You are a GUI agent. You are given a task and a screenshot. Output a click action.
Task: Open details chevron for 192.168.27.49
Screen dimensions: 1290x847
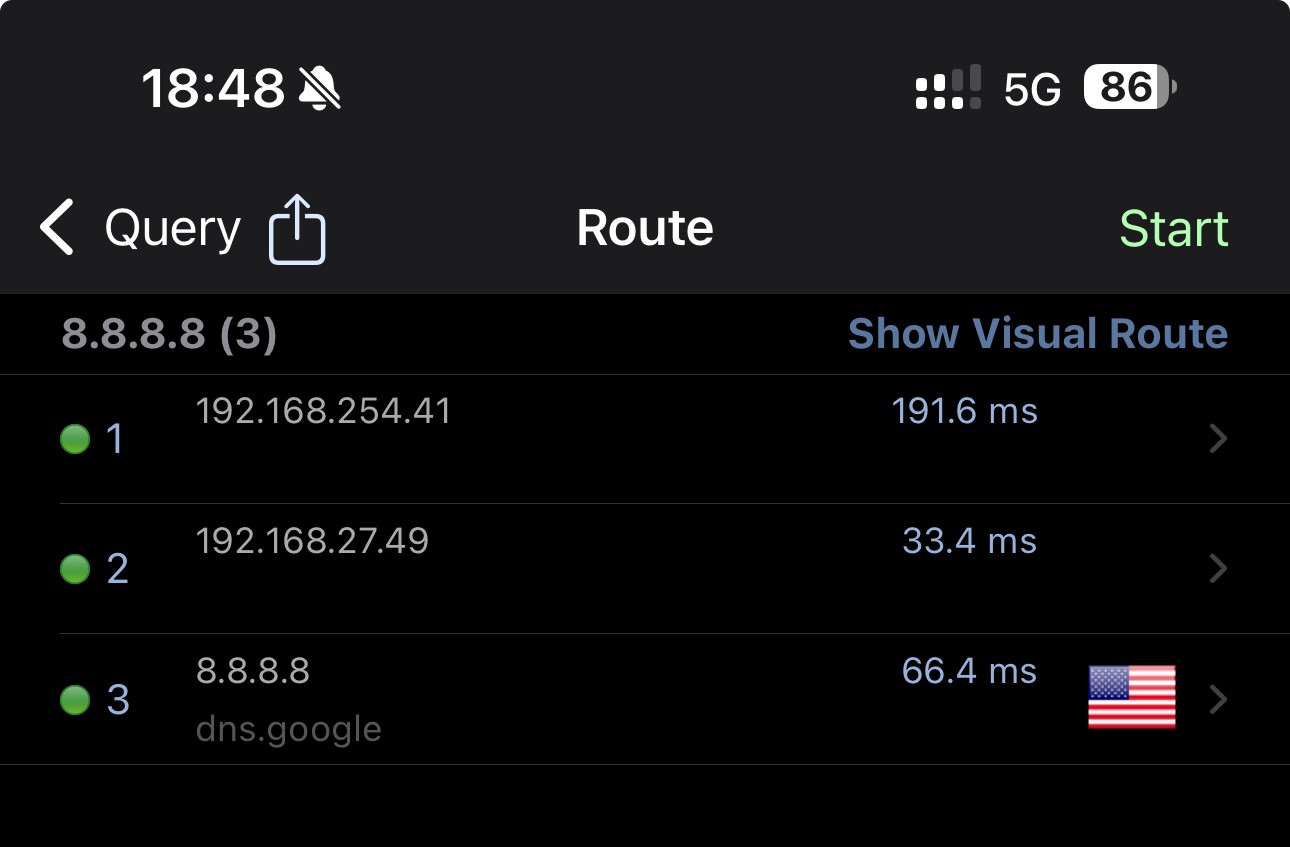(x=1217, y=569)
